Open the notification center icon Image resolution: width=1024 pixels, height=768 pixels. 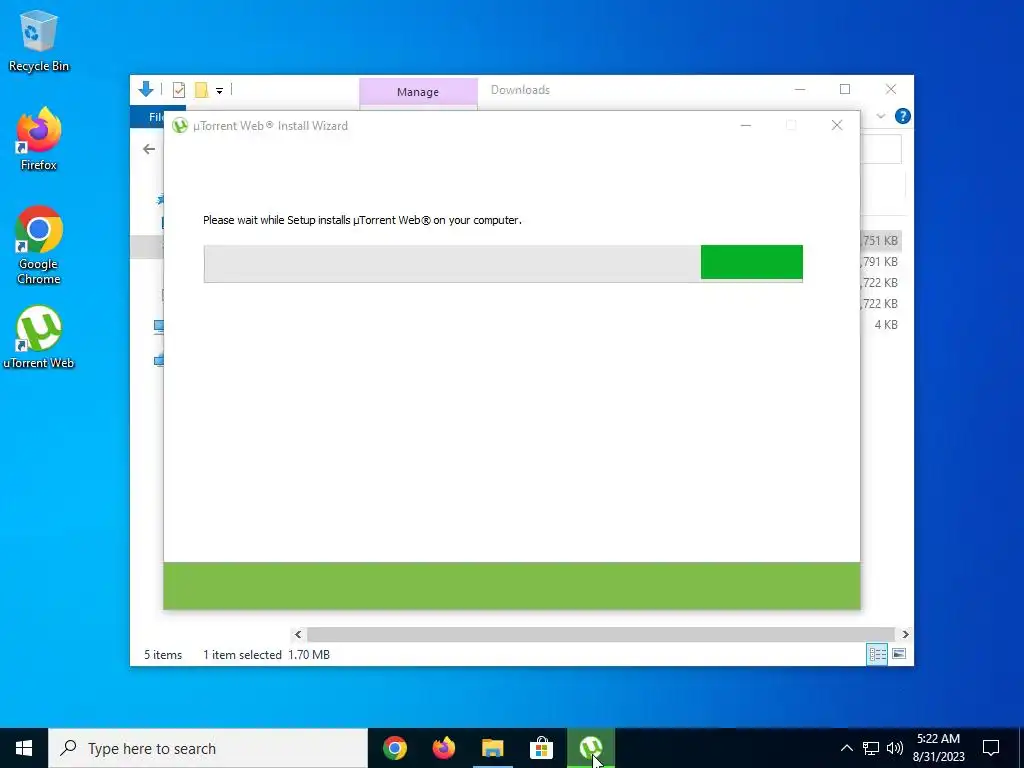991,748
